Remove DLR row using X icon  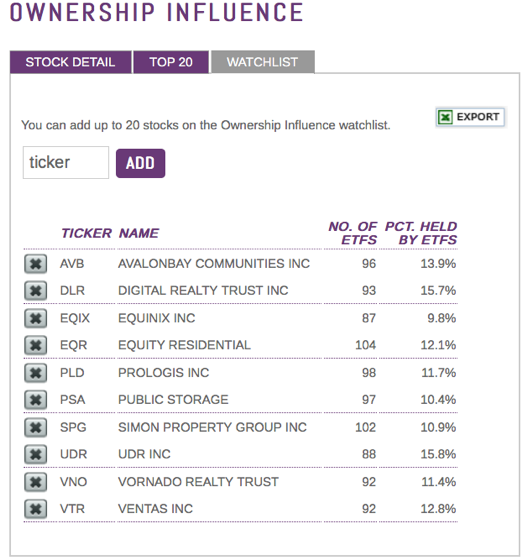(35, 291)
